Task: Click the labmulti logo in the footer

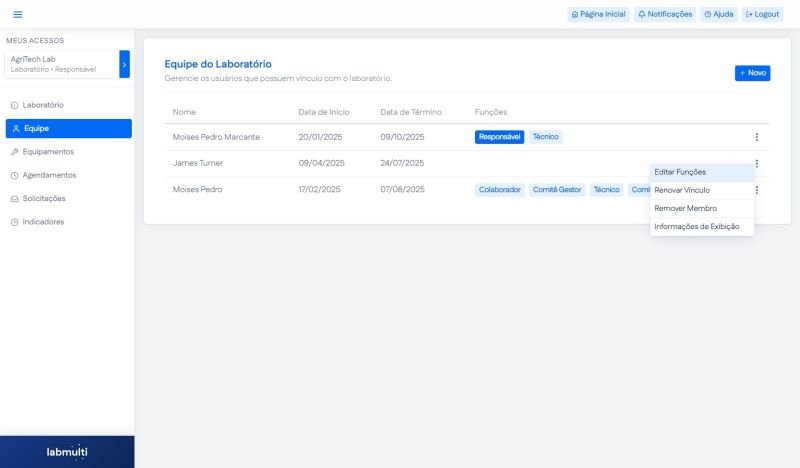Action: (x=67, y=452)
